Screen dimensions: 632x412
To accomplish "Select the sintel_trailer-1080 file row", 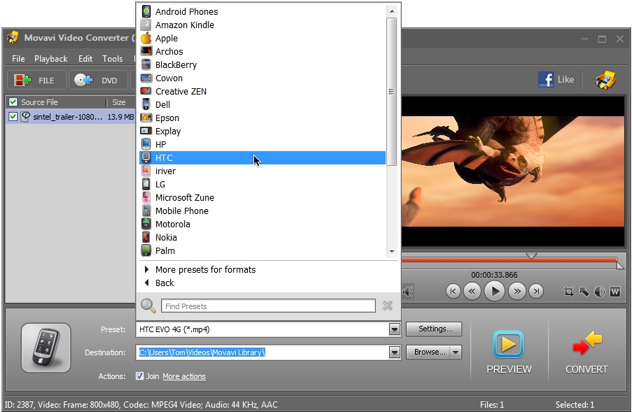I will click(71, 117).
